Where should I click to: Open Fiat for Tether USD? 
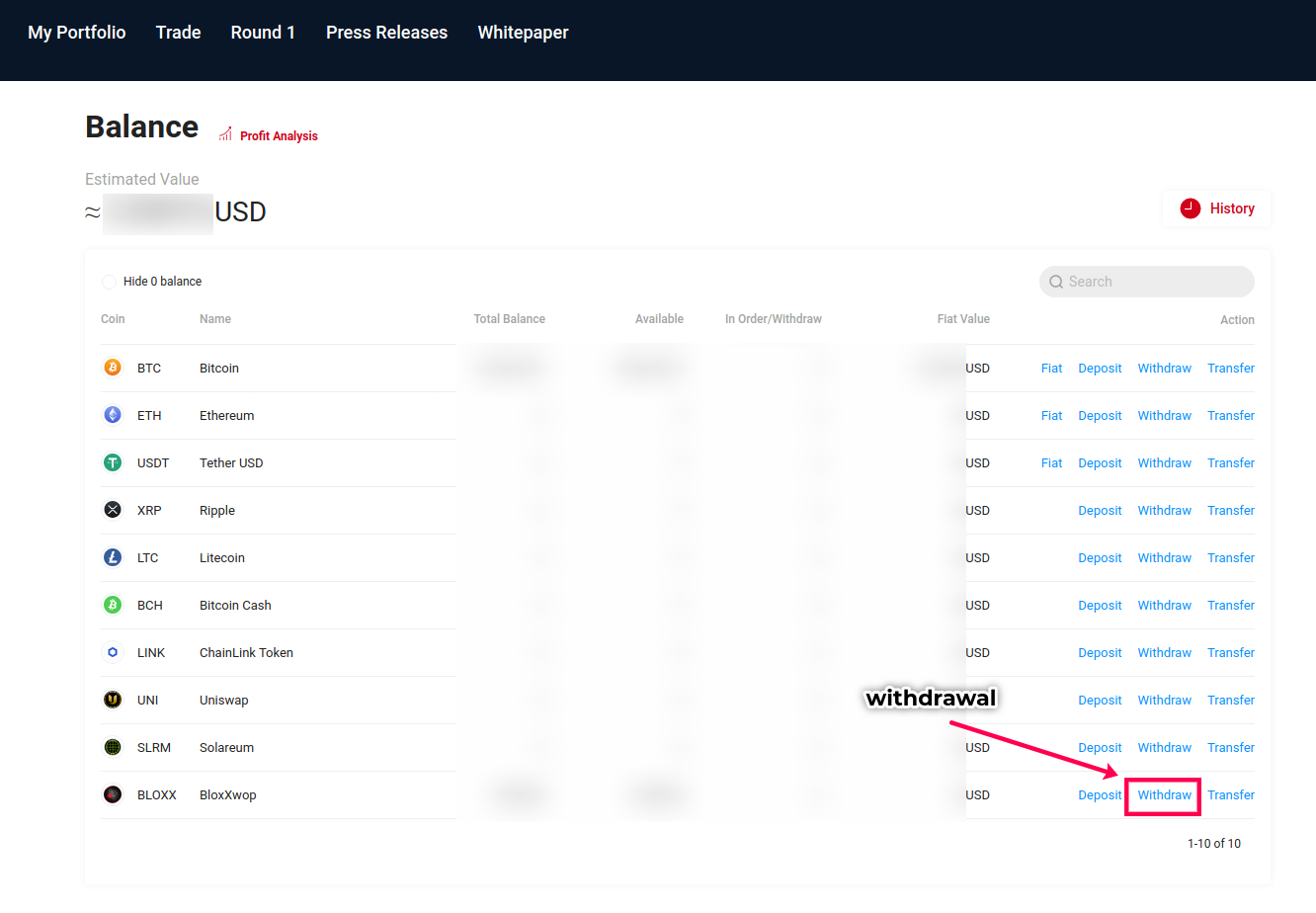(x=1052, y=462)
